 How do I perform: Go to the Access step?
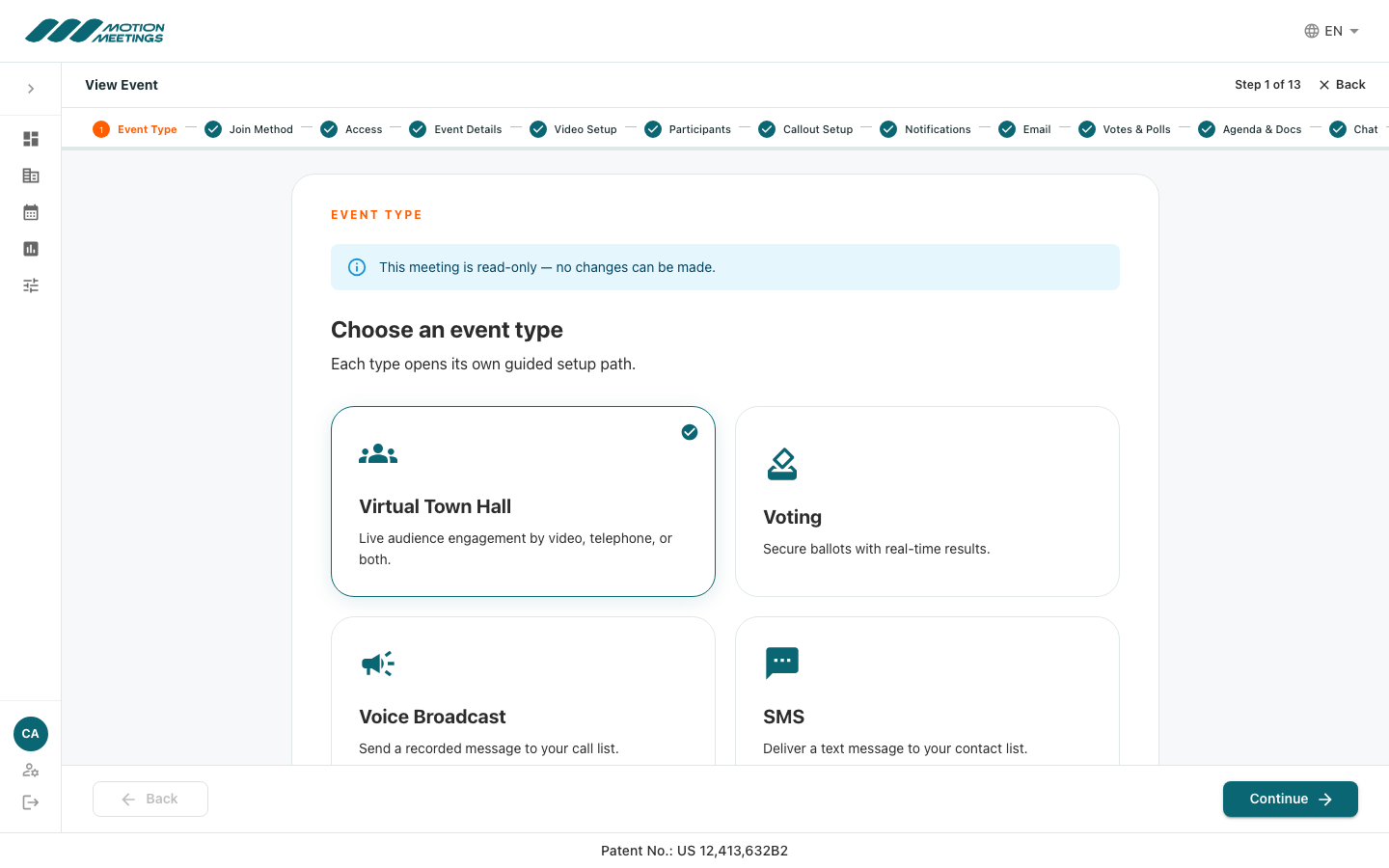351,129
